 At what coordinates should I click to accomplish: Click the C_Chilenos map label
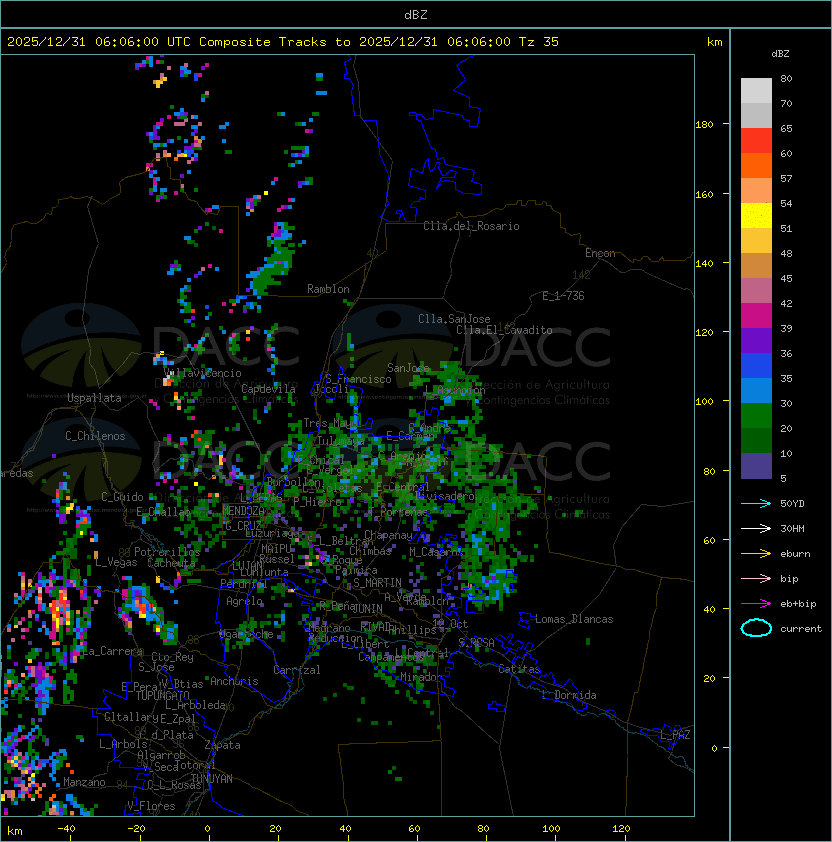(95, 436)
